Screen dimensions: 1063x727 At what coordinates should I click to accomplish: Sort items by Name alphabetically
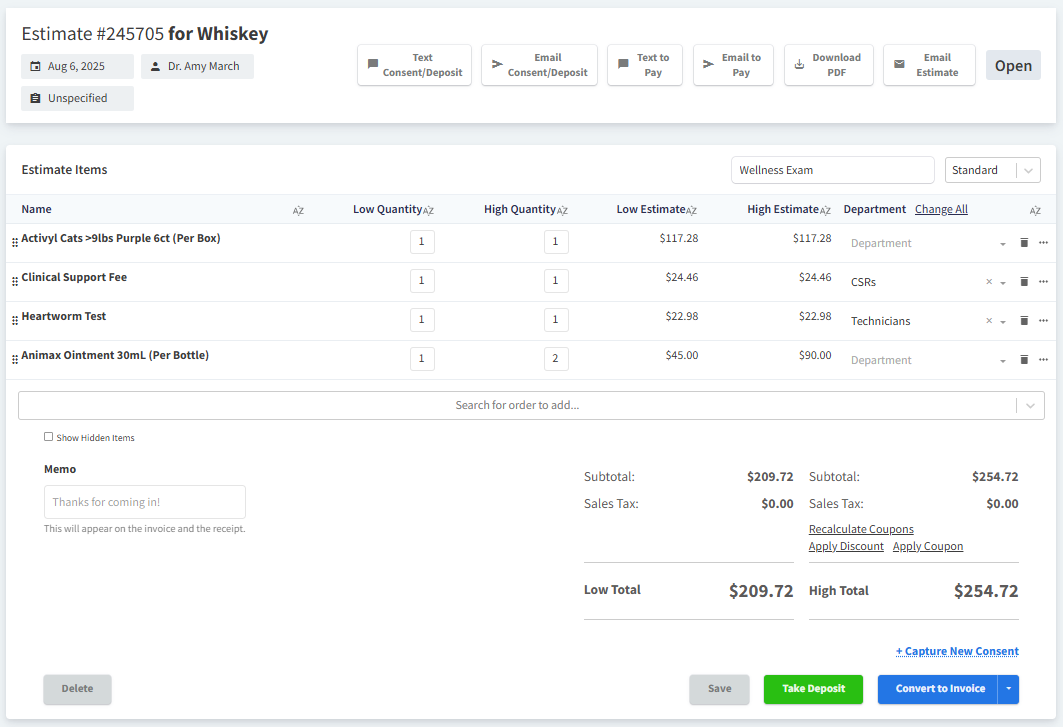297,209
